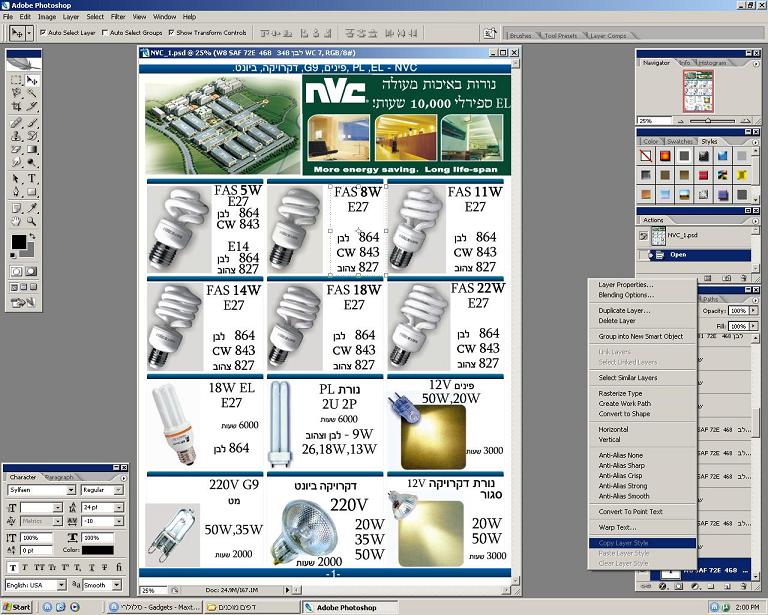
Task: Uncheck Show Transform Controls
Action: [171, 32]
